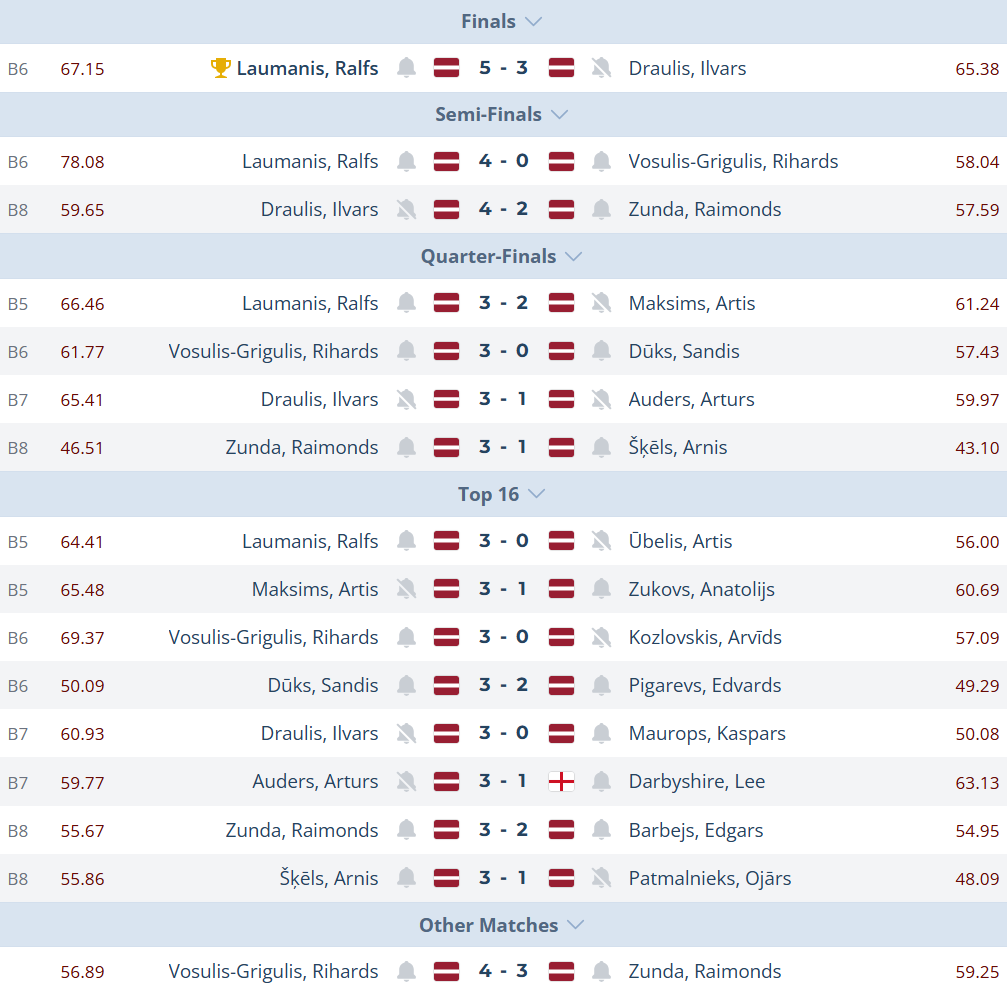1007x991 pixels.
Task: Click Latvia flag beside Dūks, Sandis in Top 16
Action: (446, 685)
